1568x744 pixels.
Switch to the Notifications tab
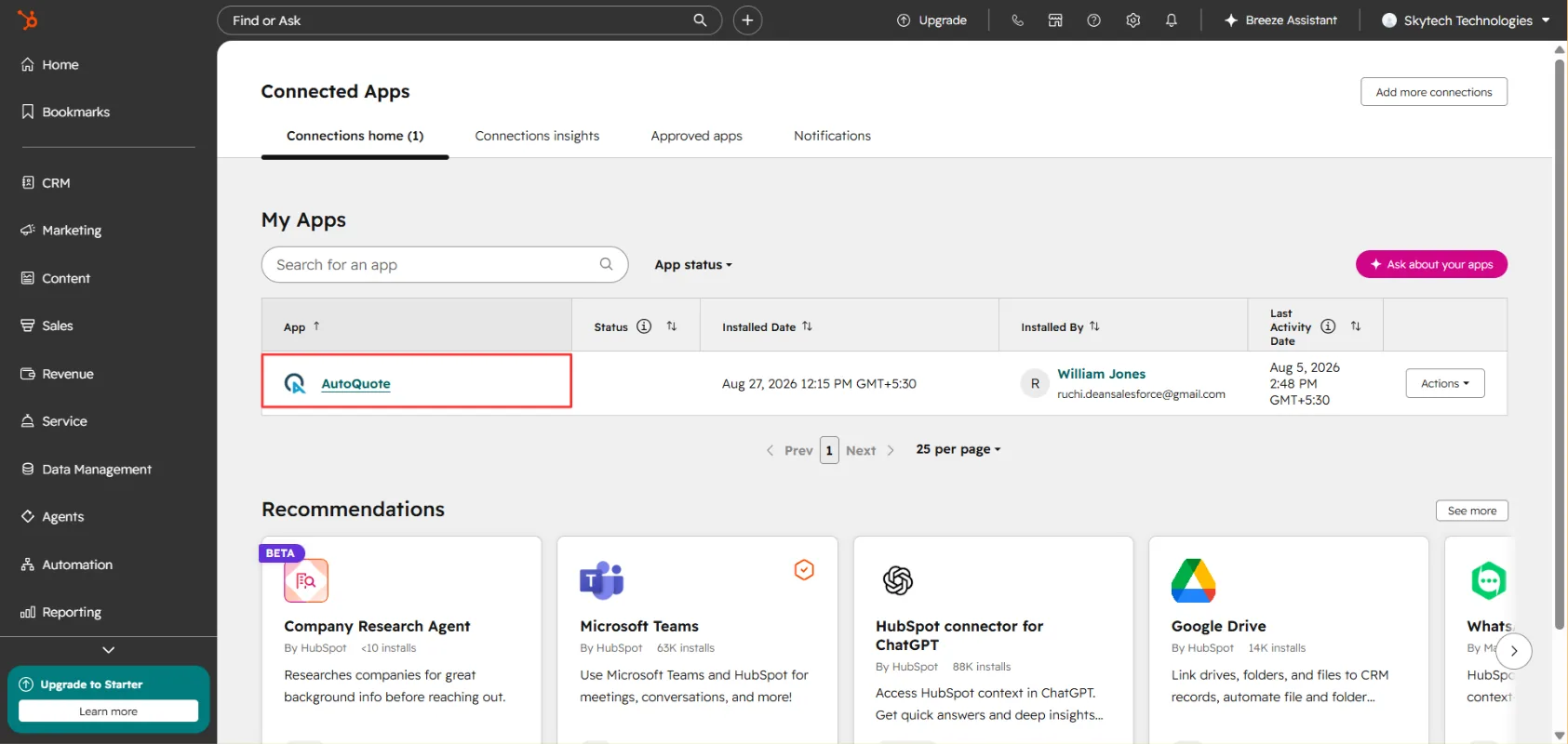click(833, 136)
